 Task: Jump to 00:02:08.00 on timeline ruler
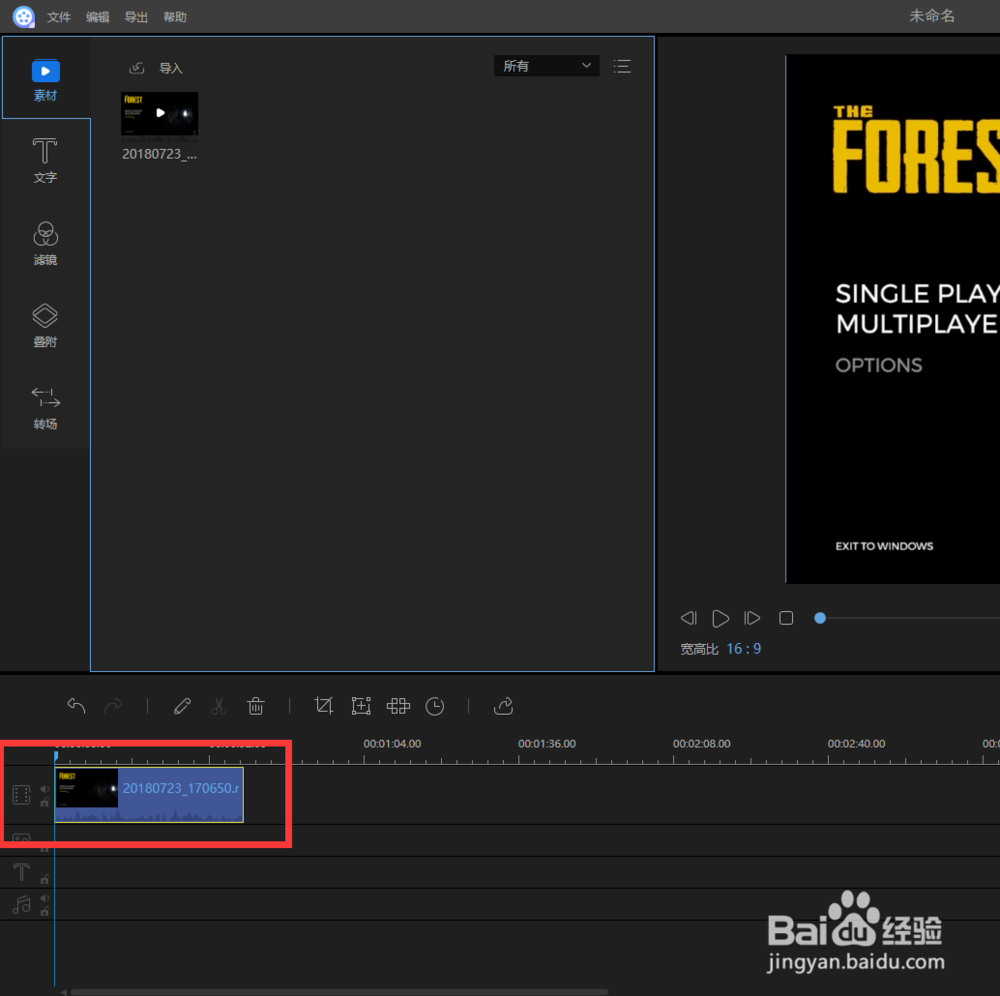702,743
